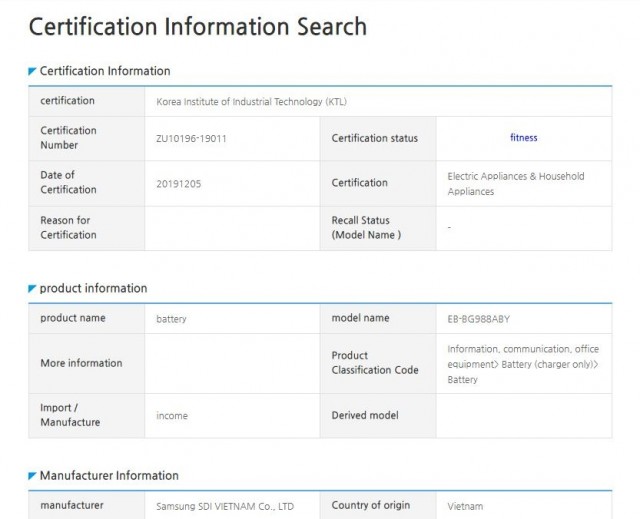Image resolution: width=640 pixels, height=519 pixels.
Task: Click the 'Samsung SDI VIETNAM Co., LTD' manufacturer value
Action: (225, 506)
